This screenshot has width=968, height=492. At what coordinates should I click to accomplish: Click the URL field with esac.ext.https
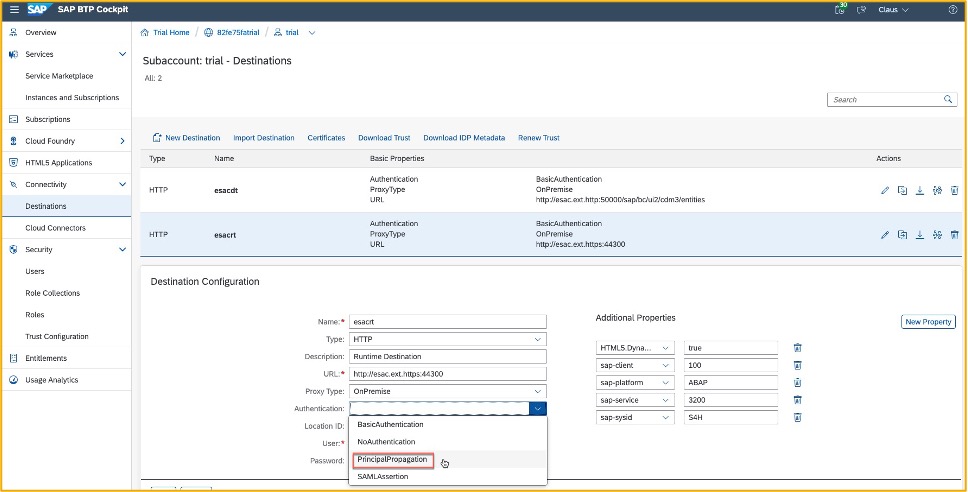(x=448, y=373)
